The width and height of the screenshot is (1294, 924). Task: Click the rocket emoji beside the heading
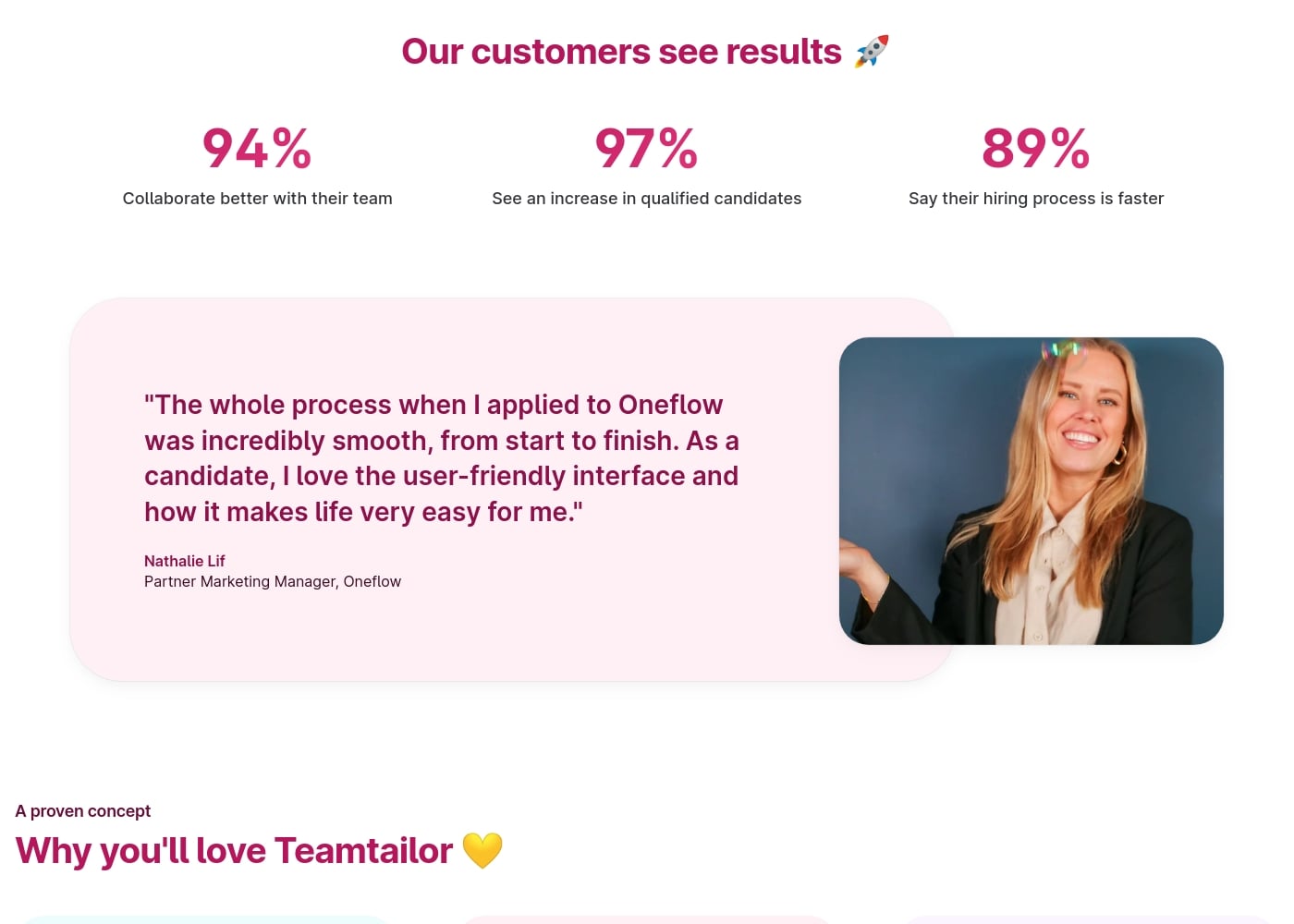[872, 52]
